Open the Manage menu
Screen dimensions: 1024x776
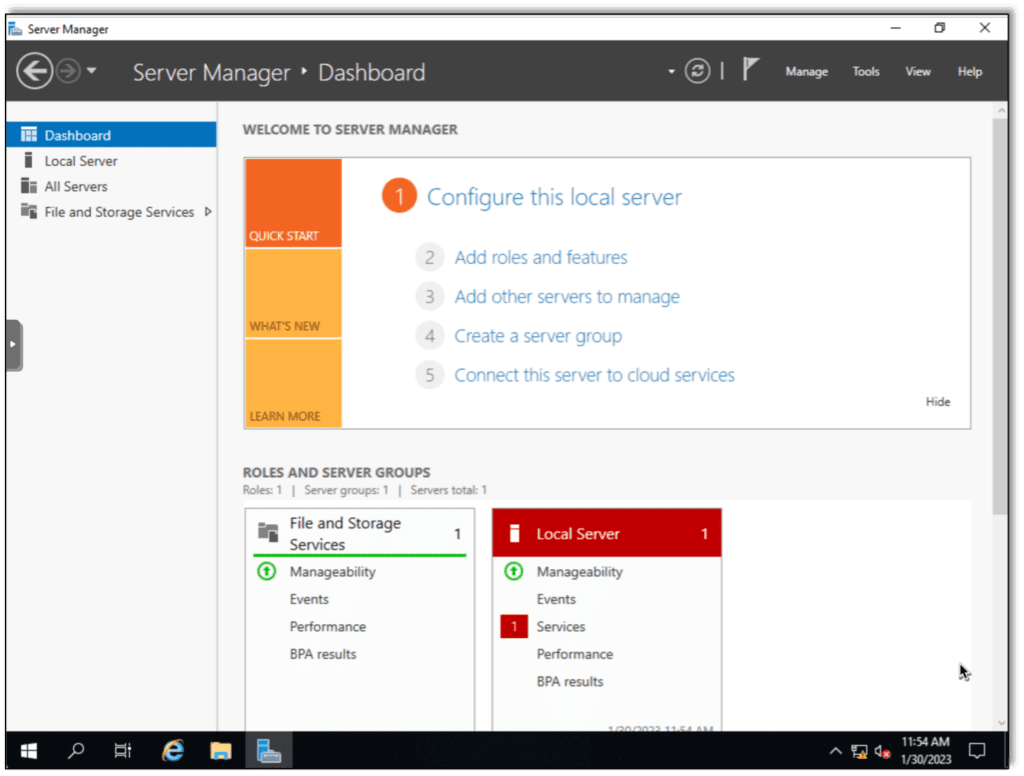pyautogui.click(x=806, y=71)
